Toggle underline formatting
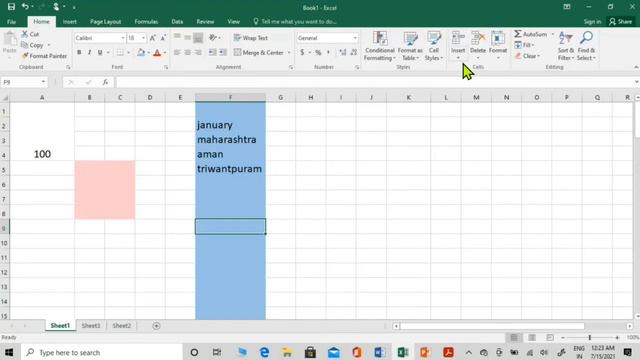This screenshot has width=640, height=360. (x=100, y=52)
